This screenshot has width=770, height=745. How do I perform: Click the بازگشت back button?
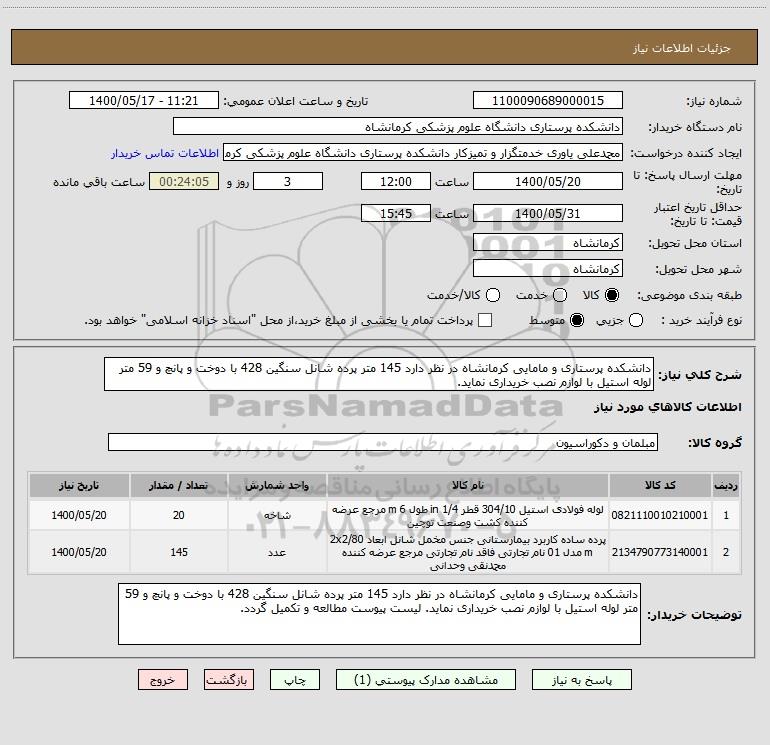coord(229,680)
